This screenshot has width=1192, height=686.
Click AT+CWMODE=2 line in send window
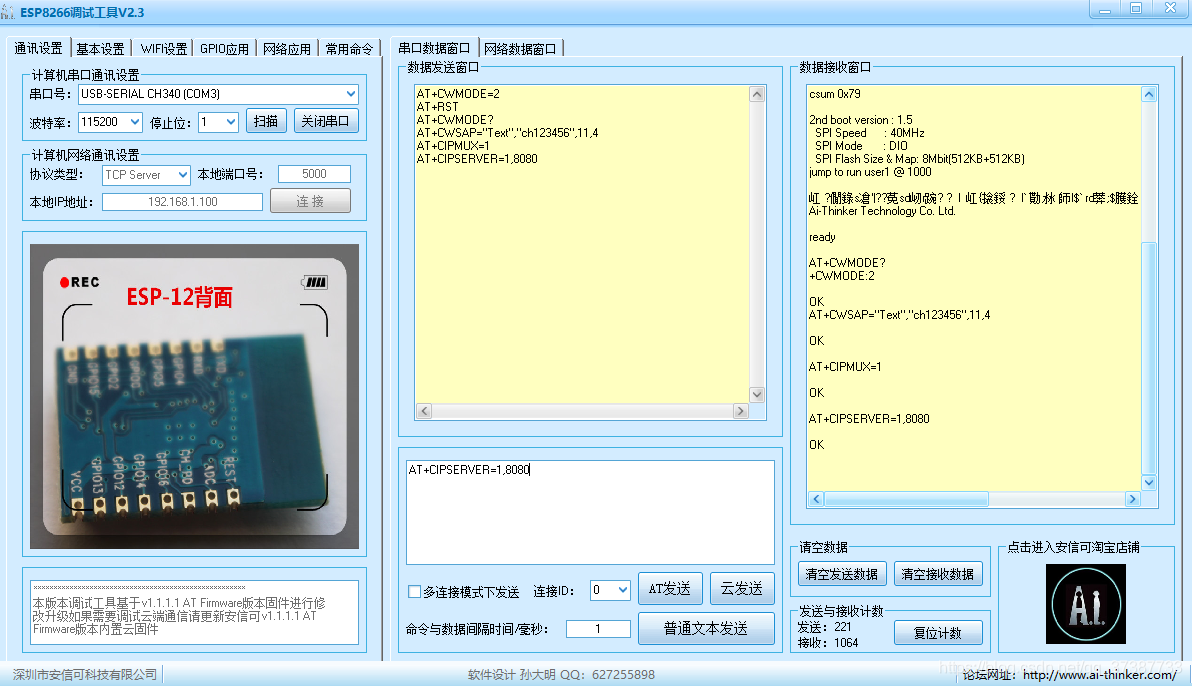pyautogui.click(x=458, y=94)
